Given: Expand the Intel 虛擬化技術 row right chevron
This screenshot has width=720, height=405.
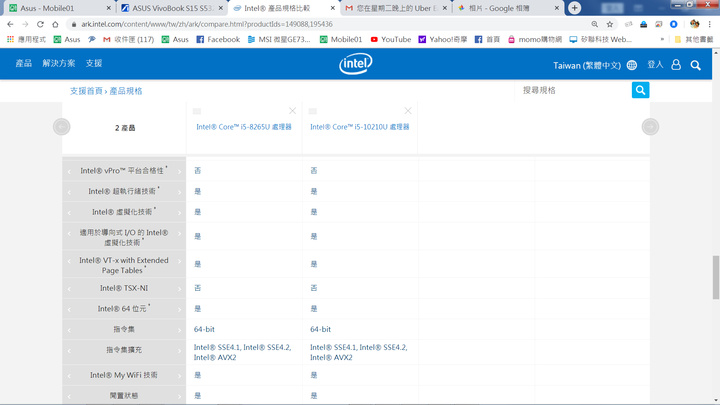Looking at the screenshot, I should click(180, 213).
